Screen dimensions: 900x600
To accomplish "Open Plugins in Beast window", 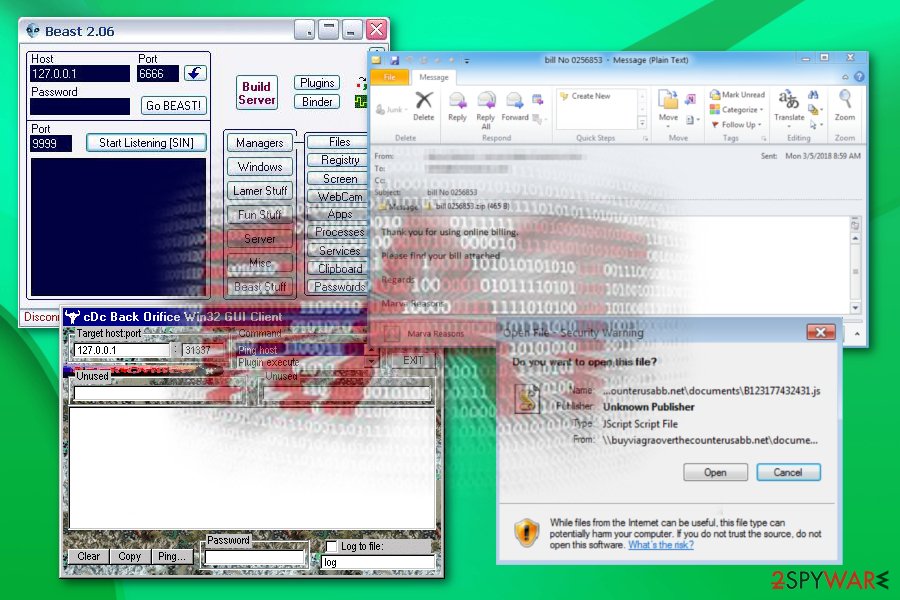I will (317, 83).
